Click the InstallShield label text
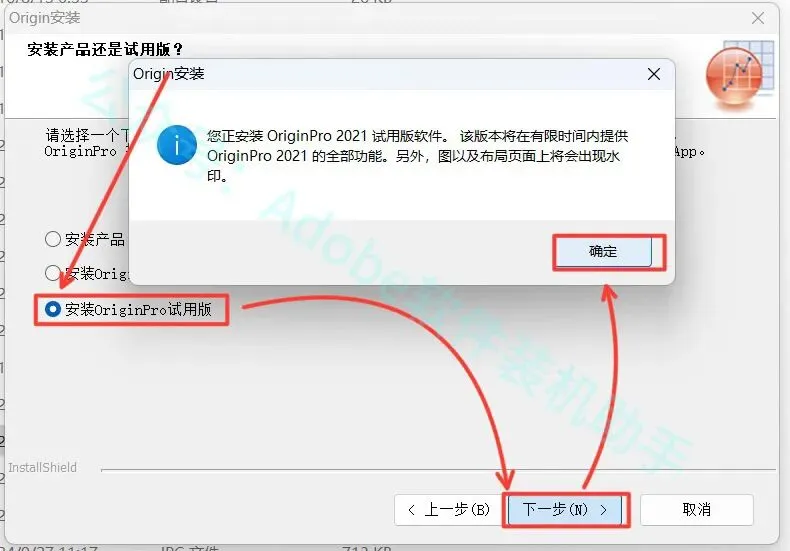The width and height of the screenshot is (790, 551). (42, 467)
